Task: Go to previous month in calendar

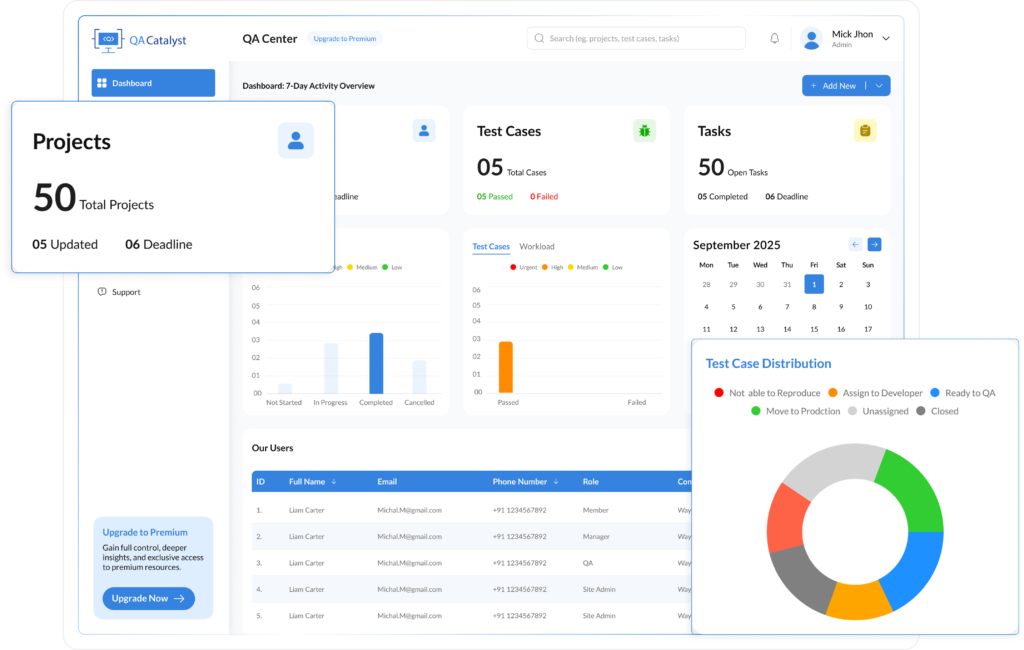Action: (x=855, y=244)
